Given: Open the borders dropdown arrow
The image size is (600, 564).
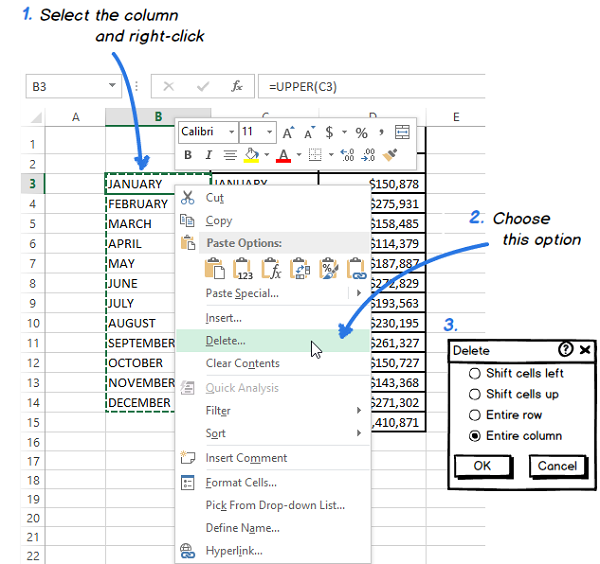Looking at the screenshot, I should click(331, 155).
